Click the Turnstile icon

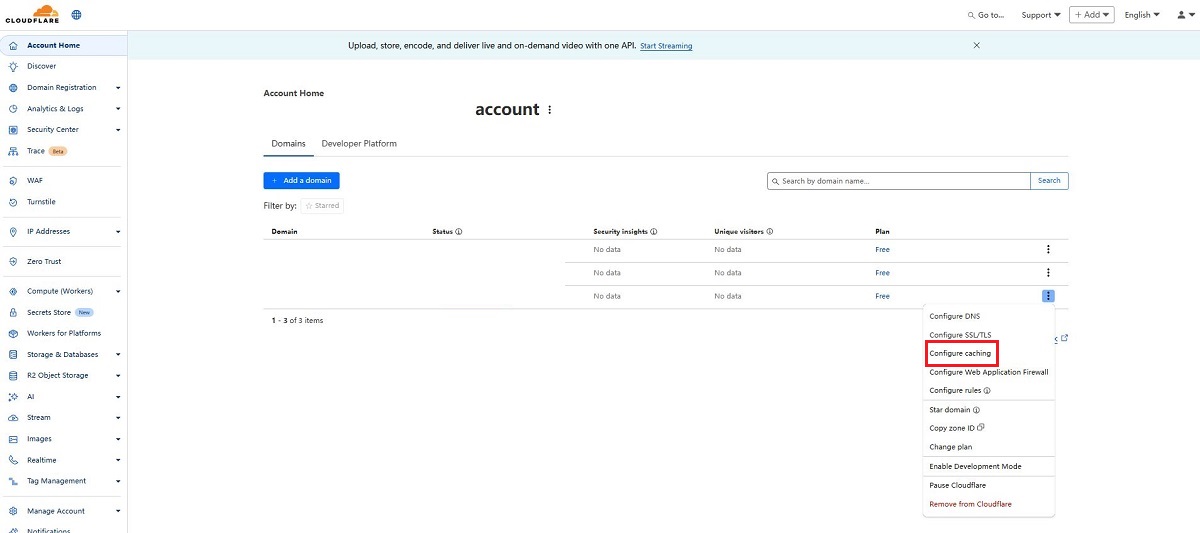pos(13,201)
